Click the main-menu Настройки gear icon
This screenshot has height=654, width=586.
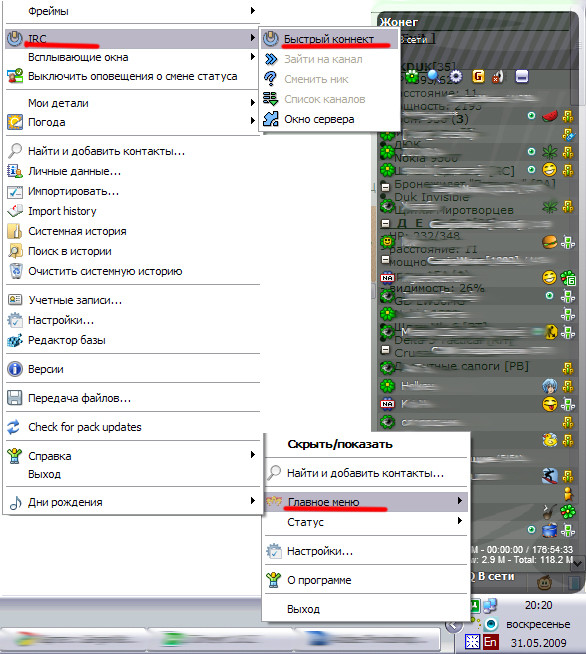(x=15, y=320)
